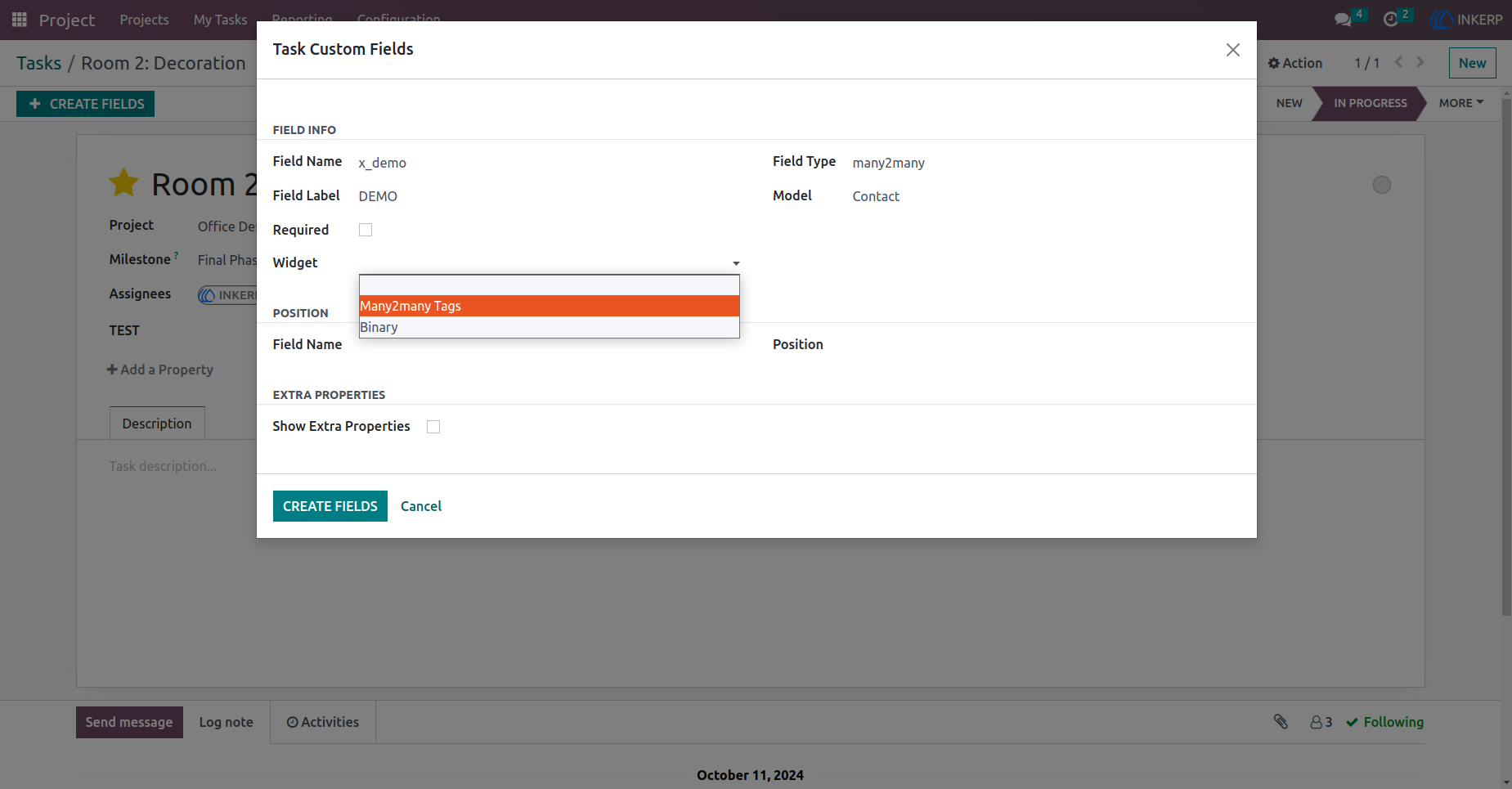Toggle the task priority star
1512x789 pixels.
click(x=124, y=183)
